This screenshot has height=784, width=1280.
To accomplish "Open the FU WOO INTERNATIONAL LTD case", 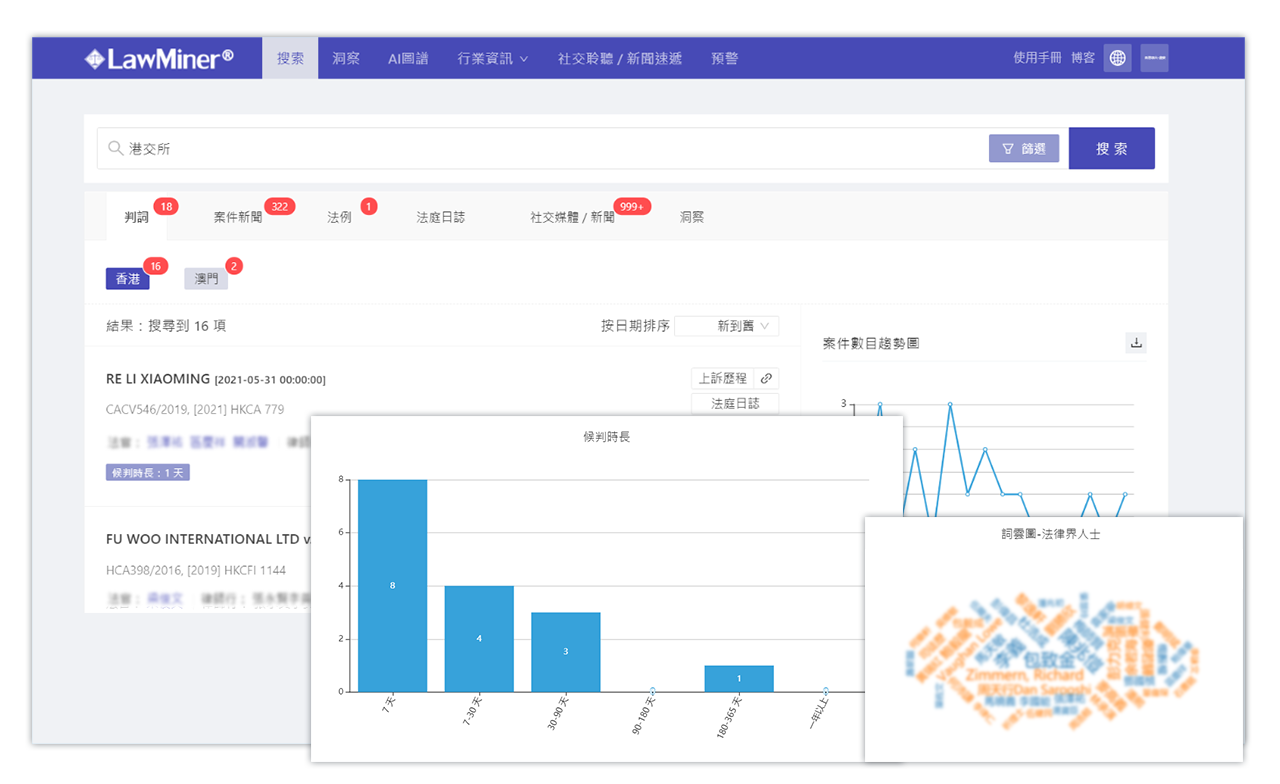I will click(208, 539).
